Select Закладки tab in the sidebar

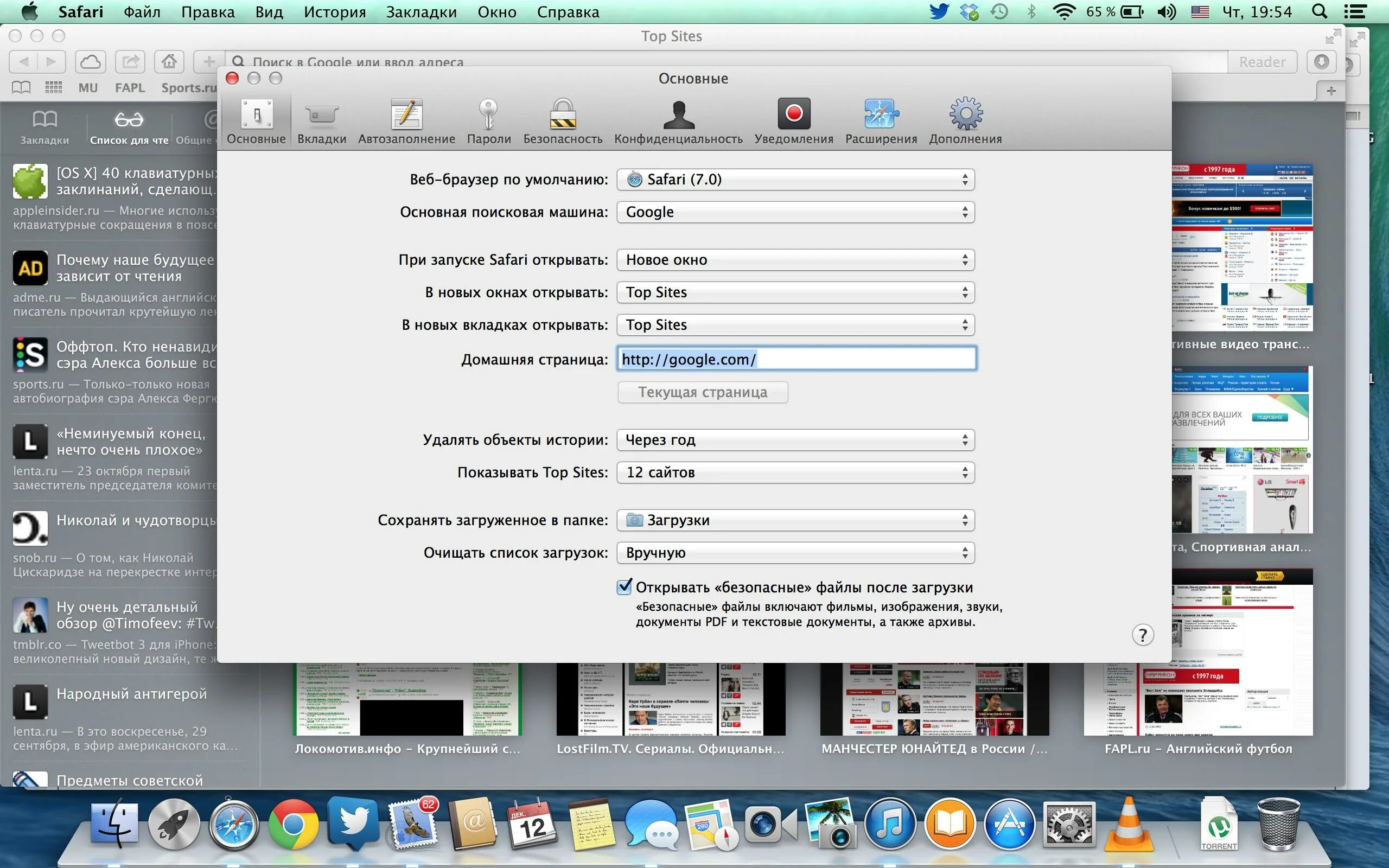coord(44,127)
